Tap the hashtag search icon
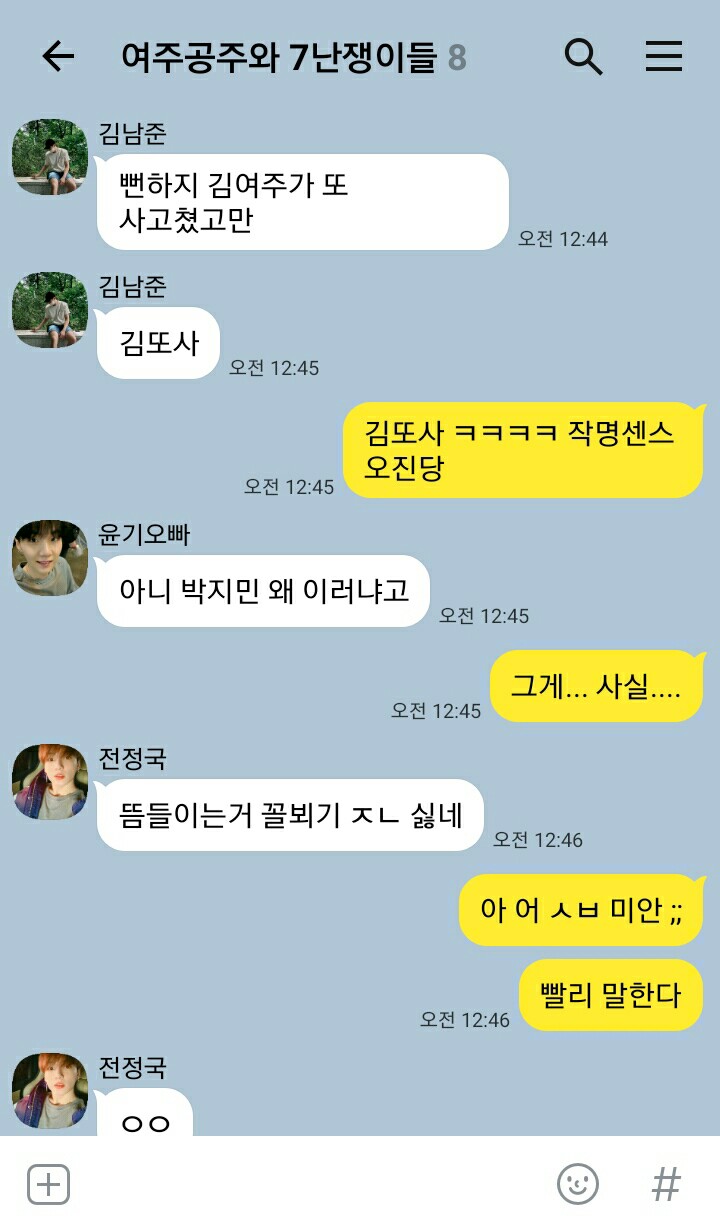 (666, 1185)
